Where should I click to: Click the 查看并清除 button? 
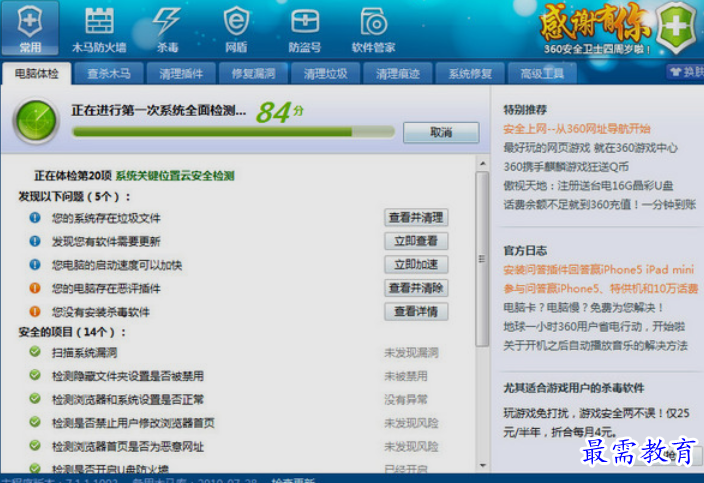(x=416, y=288)
